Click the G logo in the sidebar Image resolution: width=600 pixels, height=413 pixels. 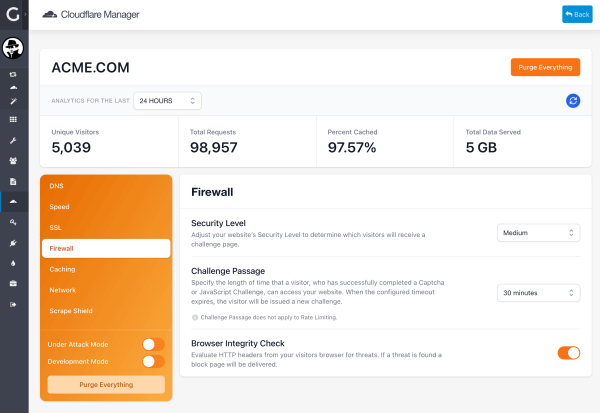point(13,15)
